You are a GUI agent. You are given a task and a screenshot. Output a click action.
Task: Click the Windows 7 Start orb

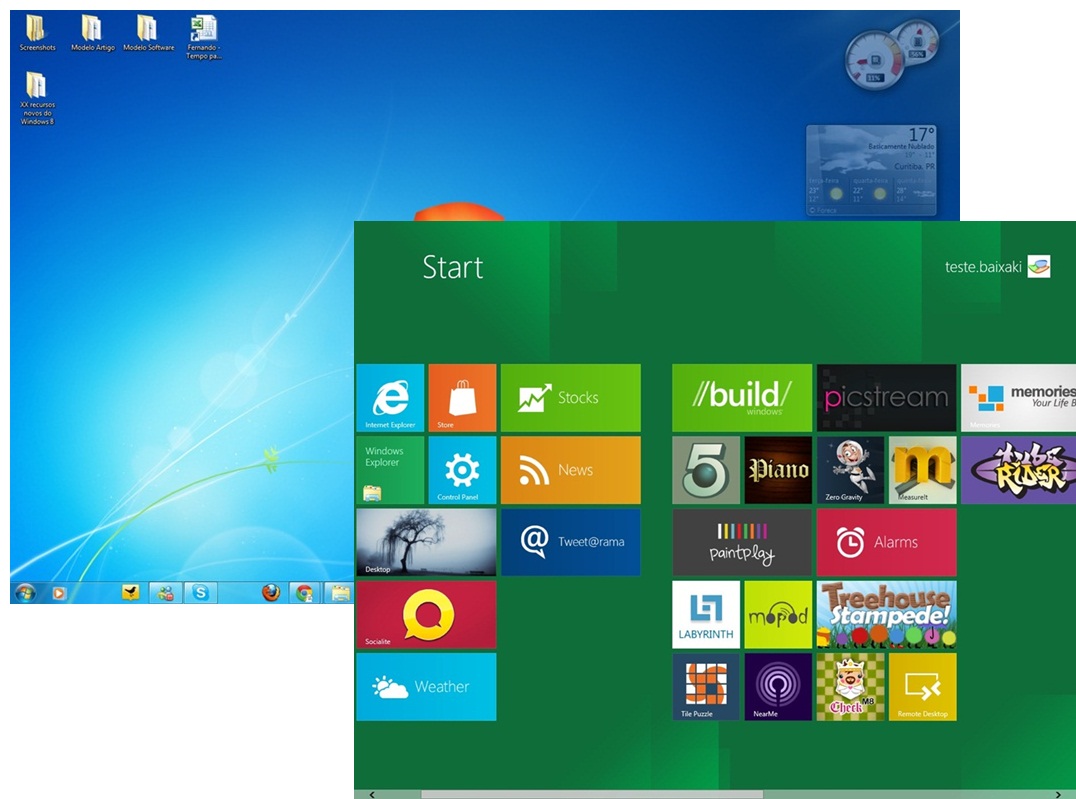25,592
